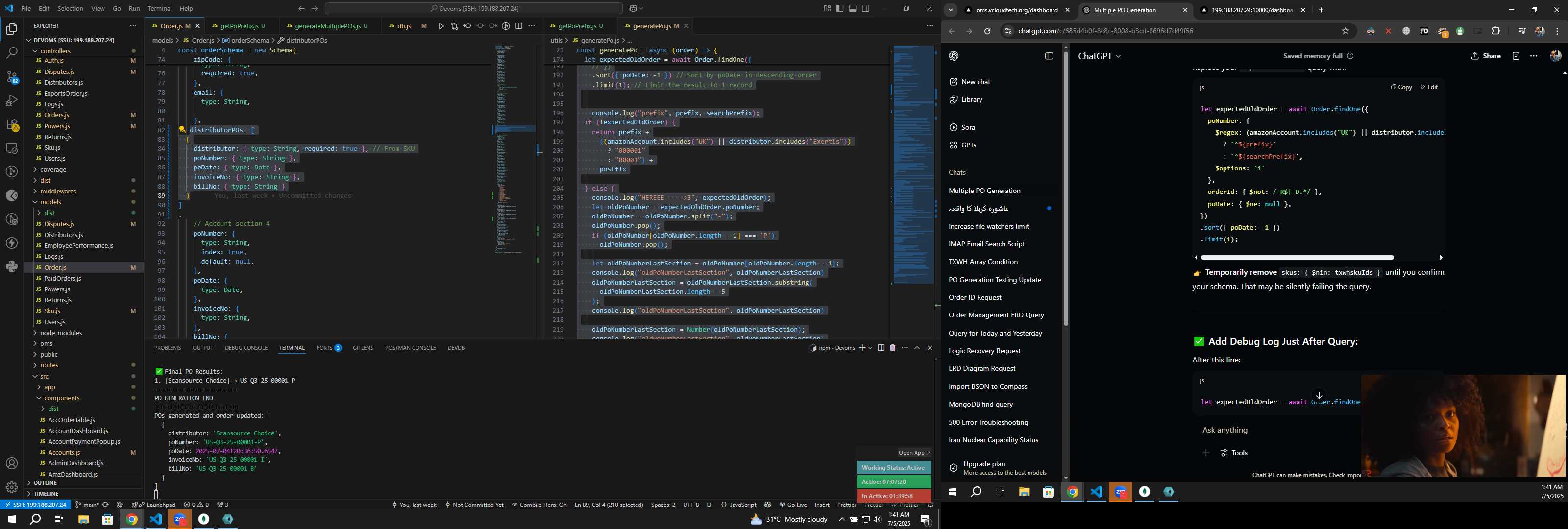Open the Selection menu in VS Code
Viewport: 1568px width, 529px height.
(x=70, y=8)
